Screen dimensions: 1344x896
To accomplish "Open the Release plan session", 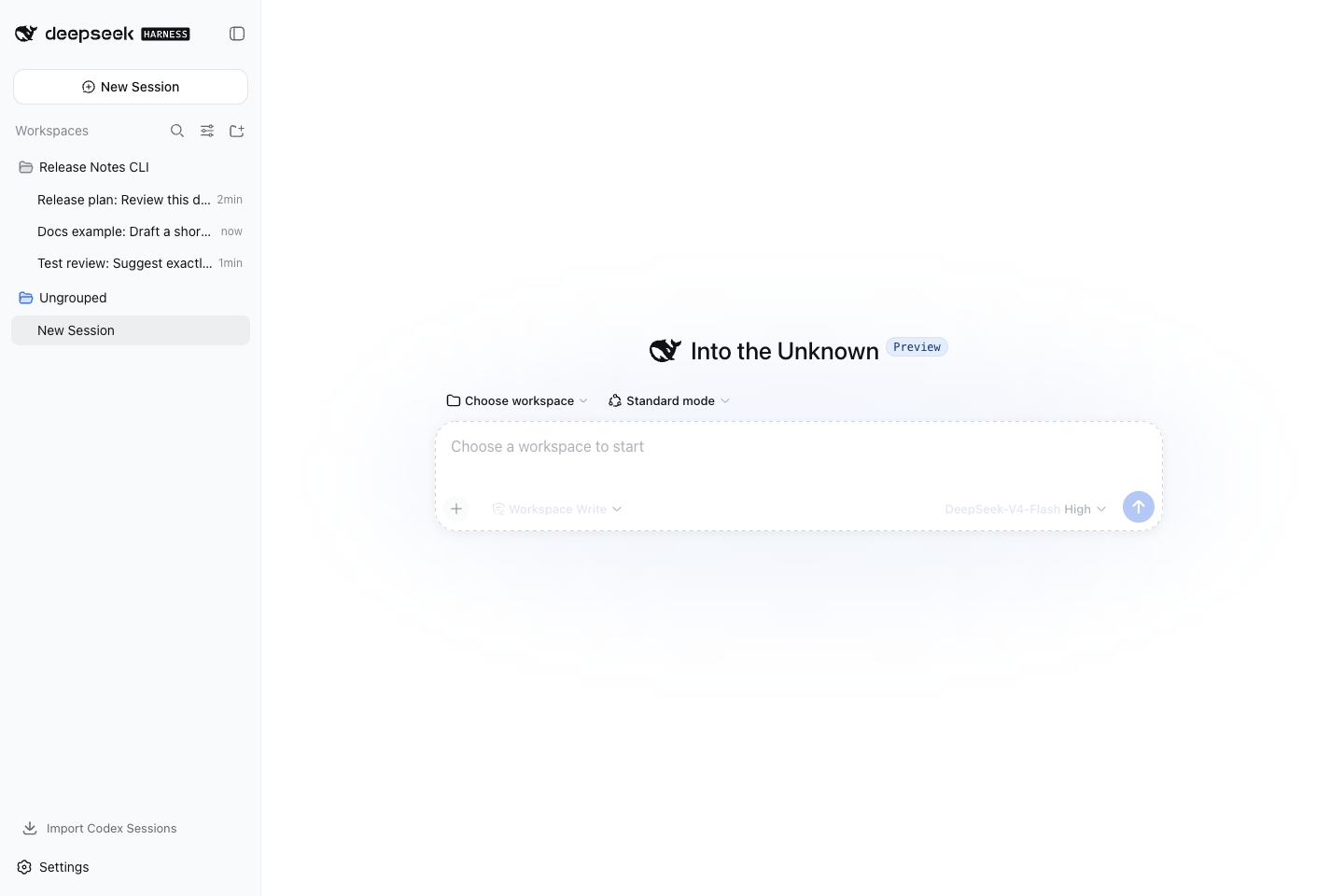I will pos(131,200).
